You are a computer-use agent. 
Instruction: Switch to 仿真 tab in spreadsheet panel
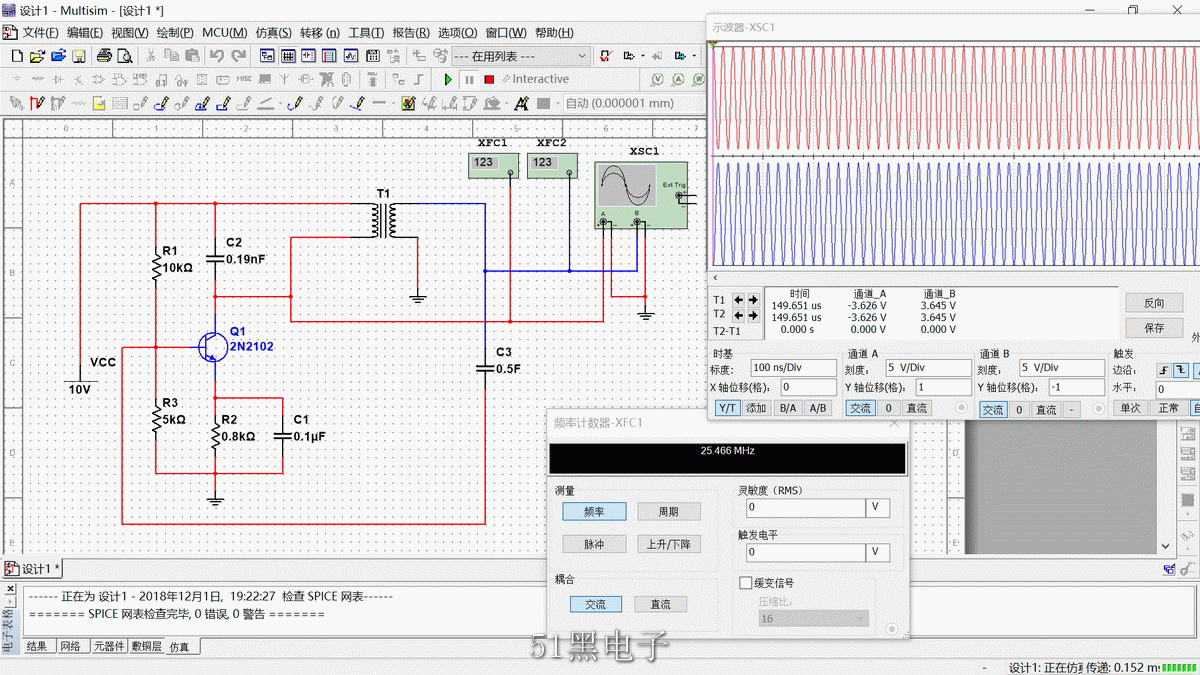click(182, 647)
